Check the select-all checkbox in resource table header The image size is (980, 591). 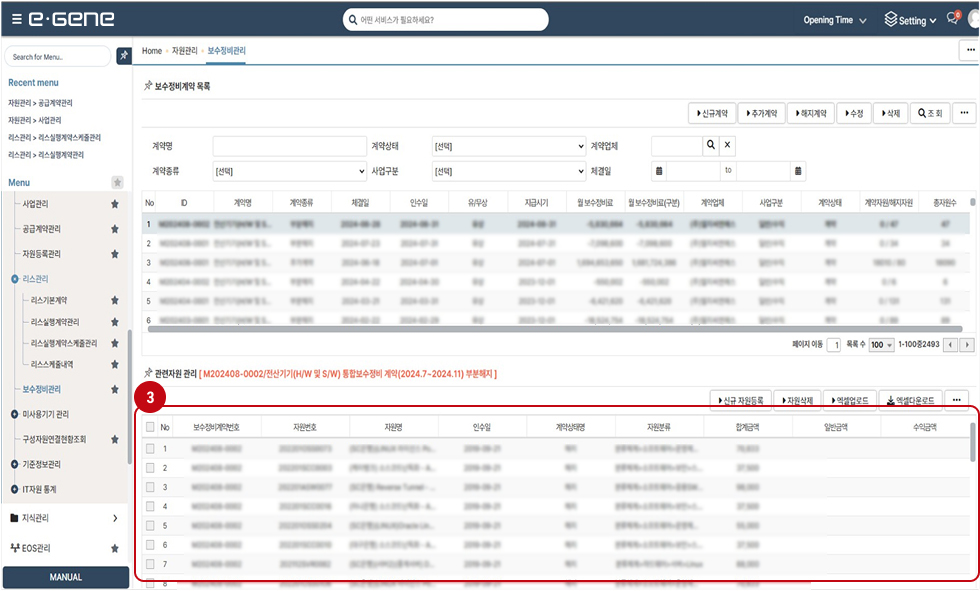tap(150, 427)
